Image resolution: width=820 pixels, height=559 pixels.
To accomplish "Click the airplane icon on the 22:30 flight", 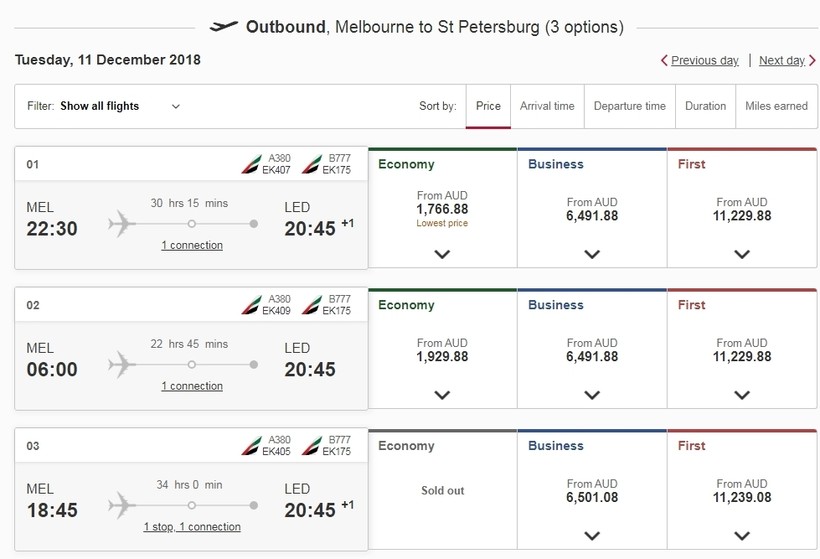I will point(122,224).
